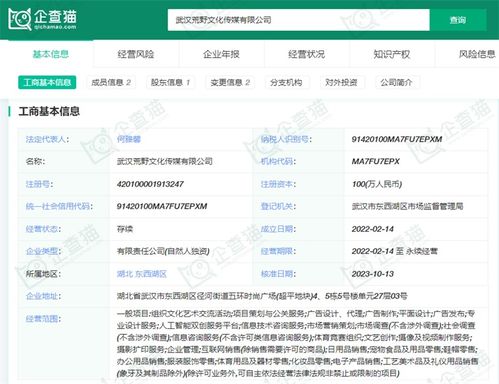
Task: Click the approval date 2023-10-13
Action: (373, 274)
